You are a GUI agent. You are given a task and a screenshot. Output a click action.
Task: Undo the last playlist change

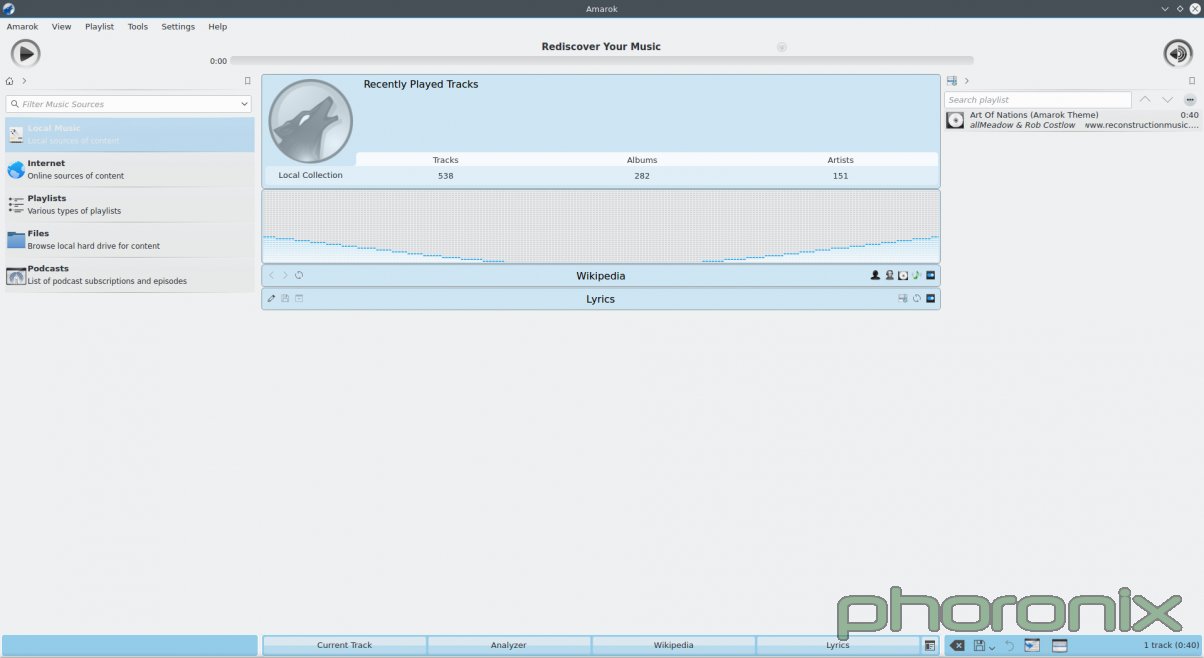(x=1009, y=645)
